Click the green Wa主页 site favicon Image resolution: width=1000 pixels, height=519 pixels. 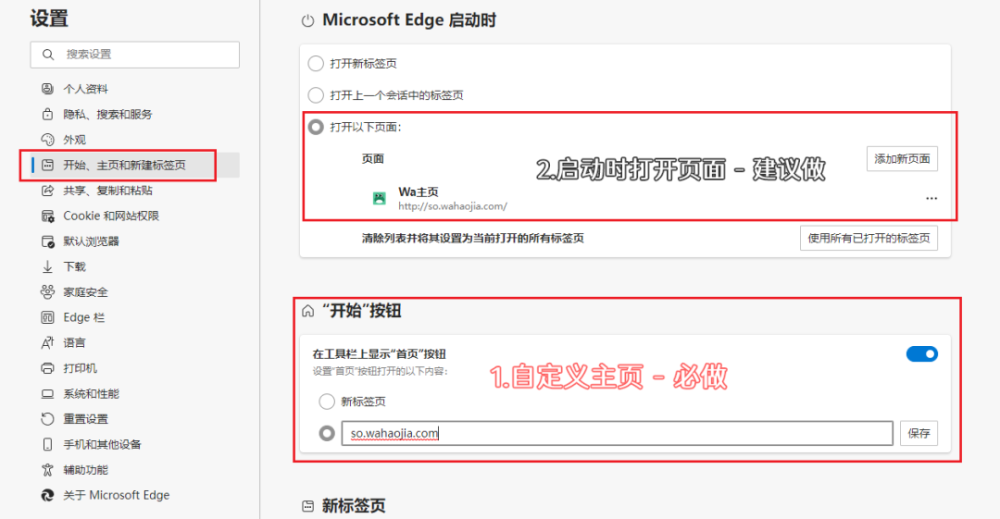379,198
